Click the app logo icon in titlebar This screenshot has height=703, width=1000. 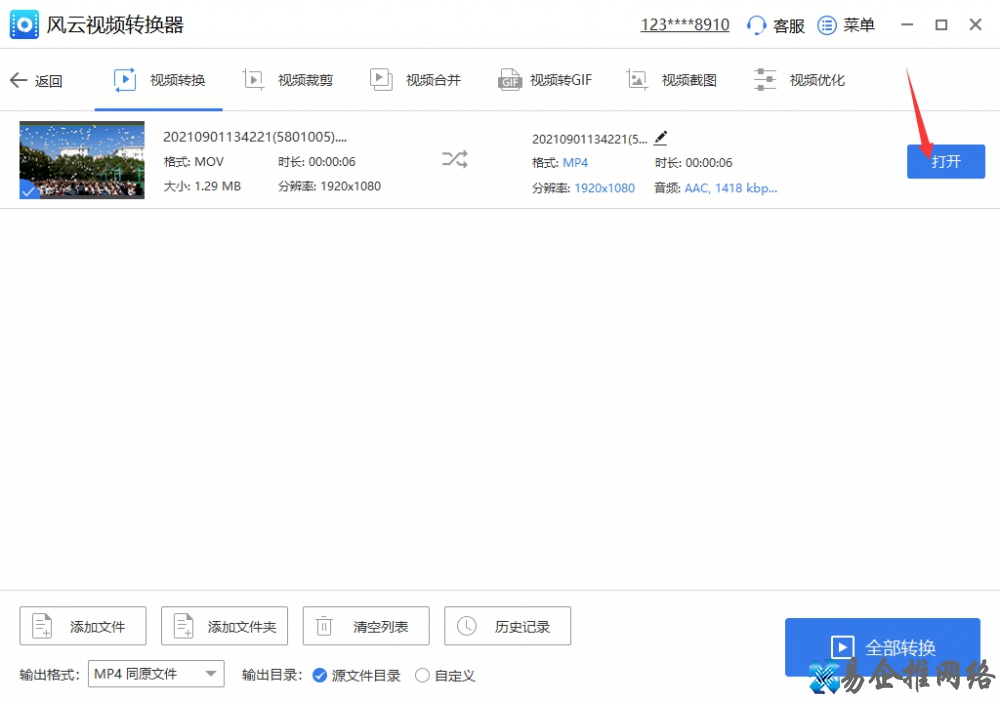[23, 24]
